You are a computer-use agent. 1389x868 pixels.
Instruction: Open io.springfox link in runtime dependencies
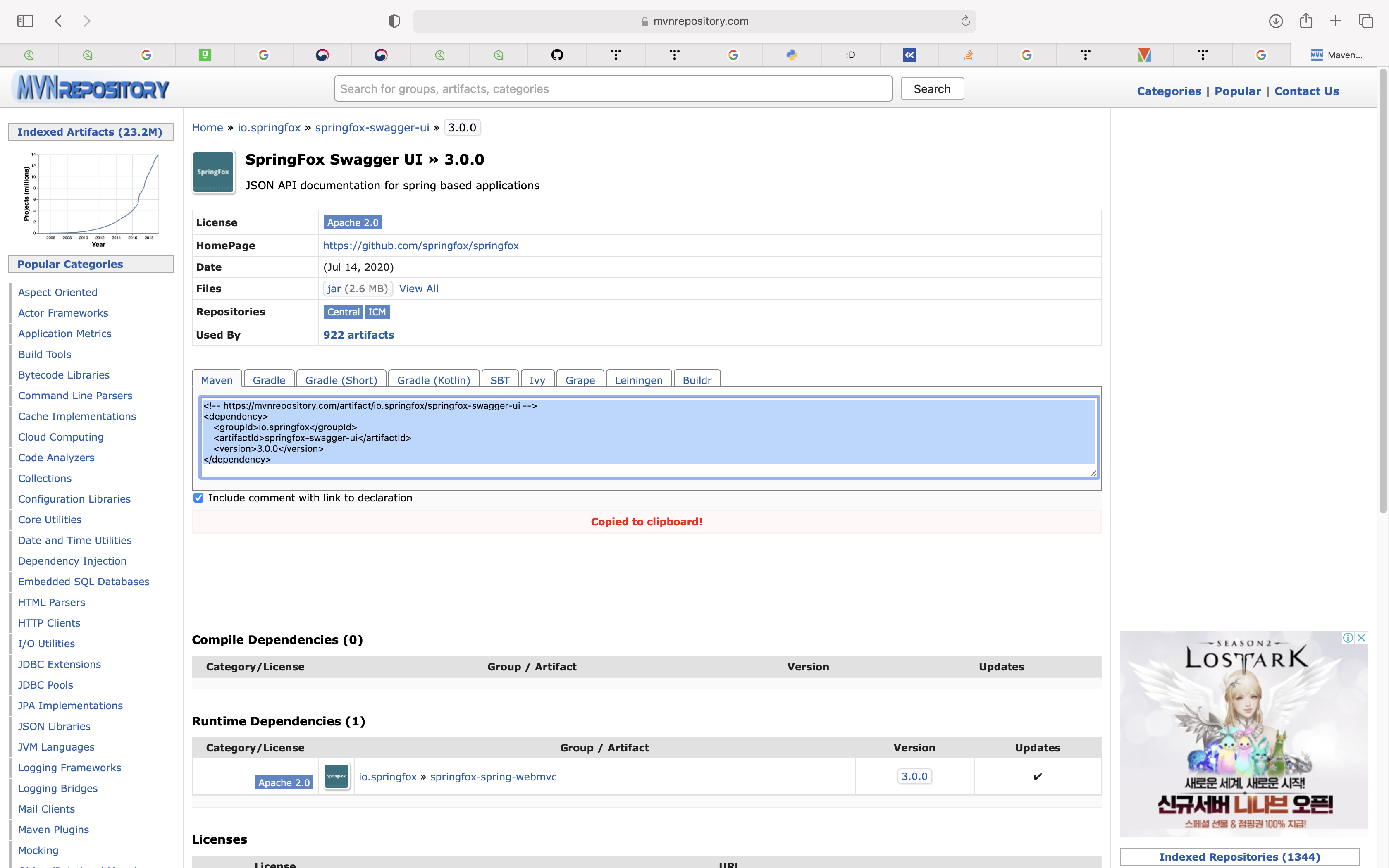pyautogui.click(x=387, y=776)
